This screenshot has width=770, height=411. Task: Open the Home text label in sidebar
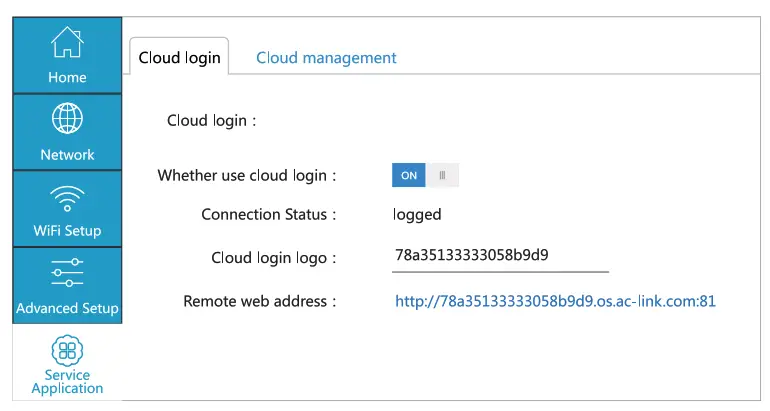pyautogui.click(x=67, y=77)
